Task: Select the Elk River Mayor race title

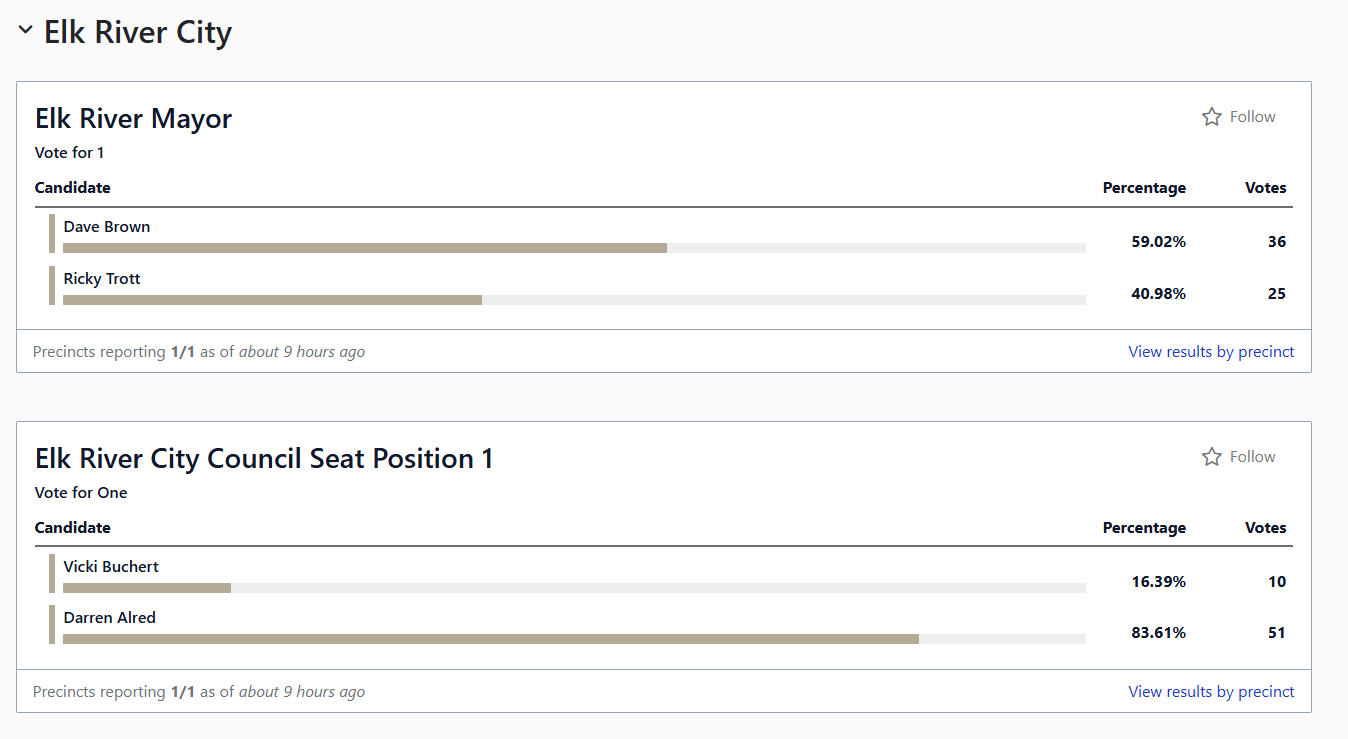Action: click(134, 119)
